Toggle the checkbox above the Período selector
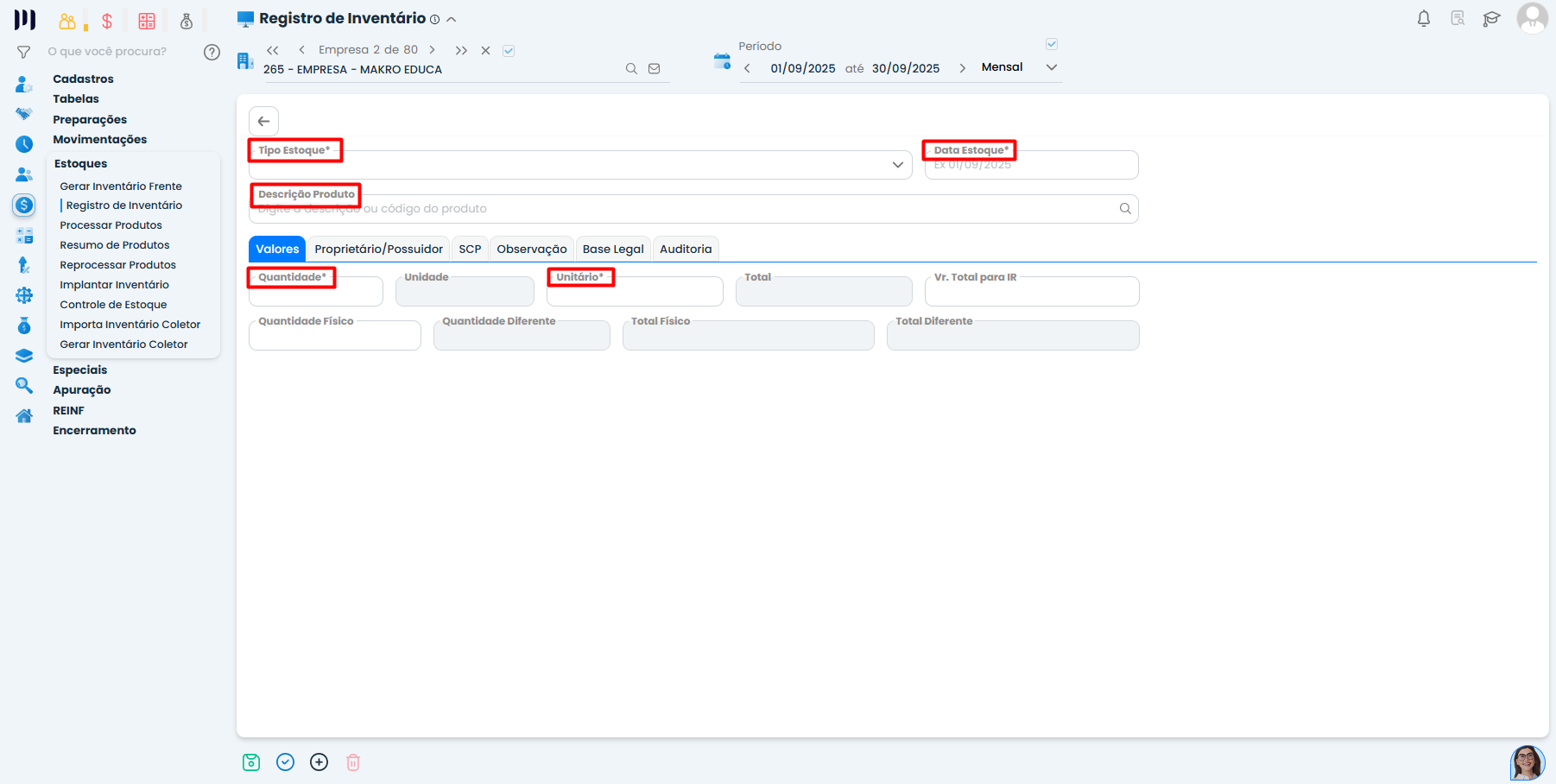1556x784 pixels. point(1052,44)
